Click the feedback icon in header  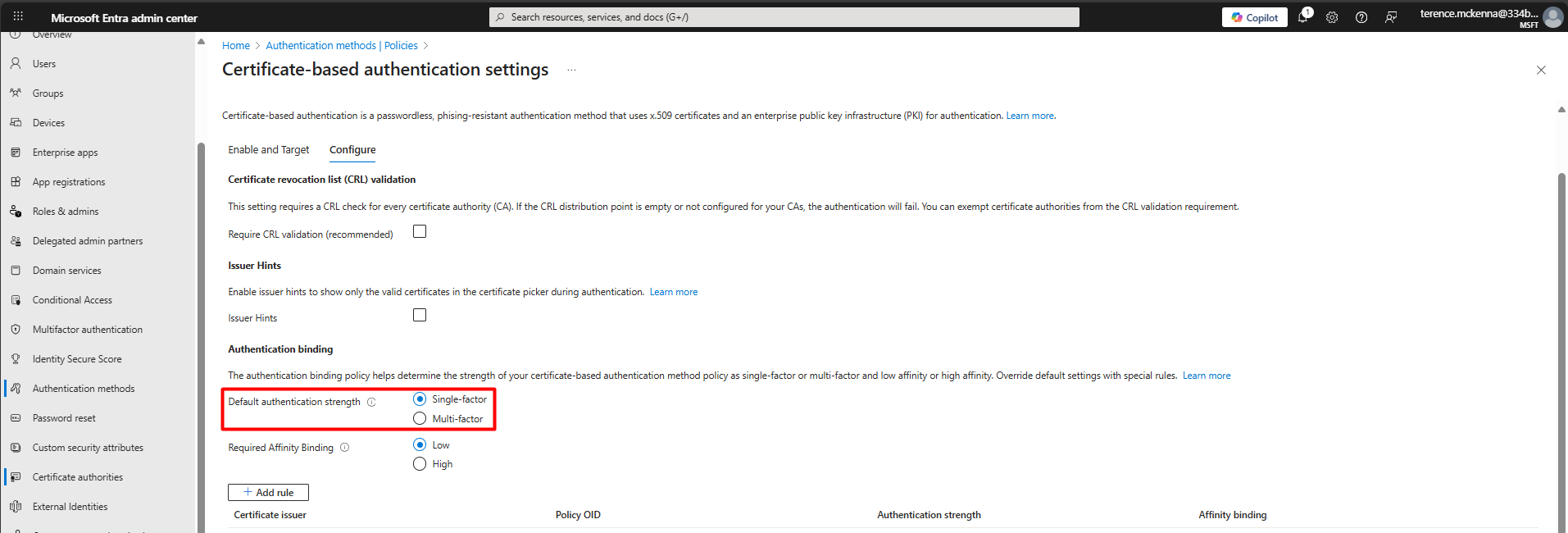click(1391, 17)
